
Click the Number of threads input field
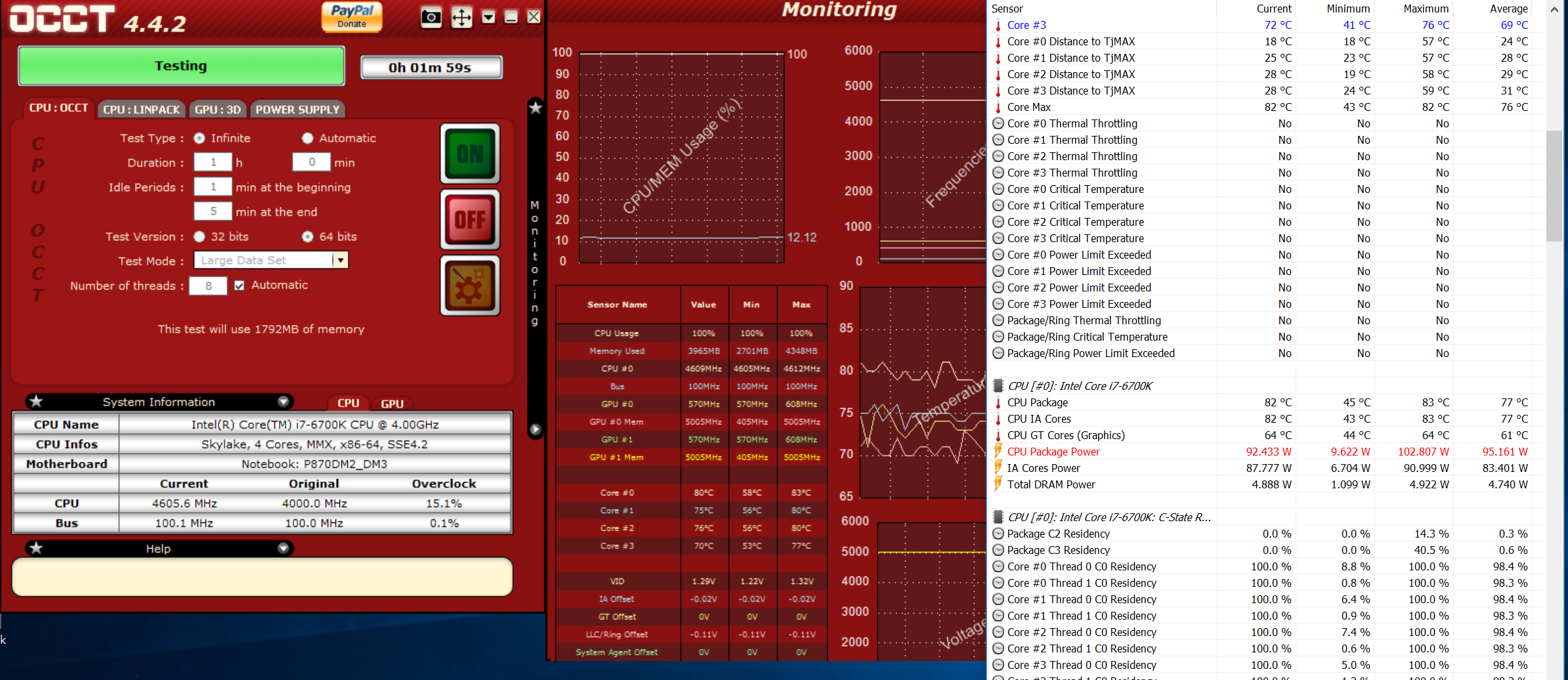pyautogui.click(x=208, y=286)
